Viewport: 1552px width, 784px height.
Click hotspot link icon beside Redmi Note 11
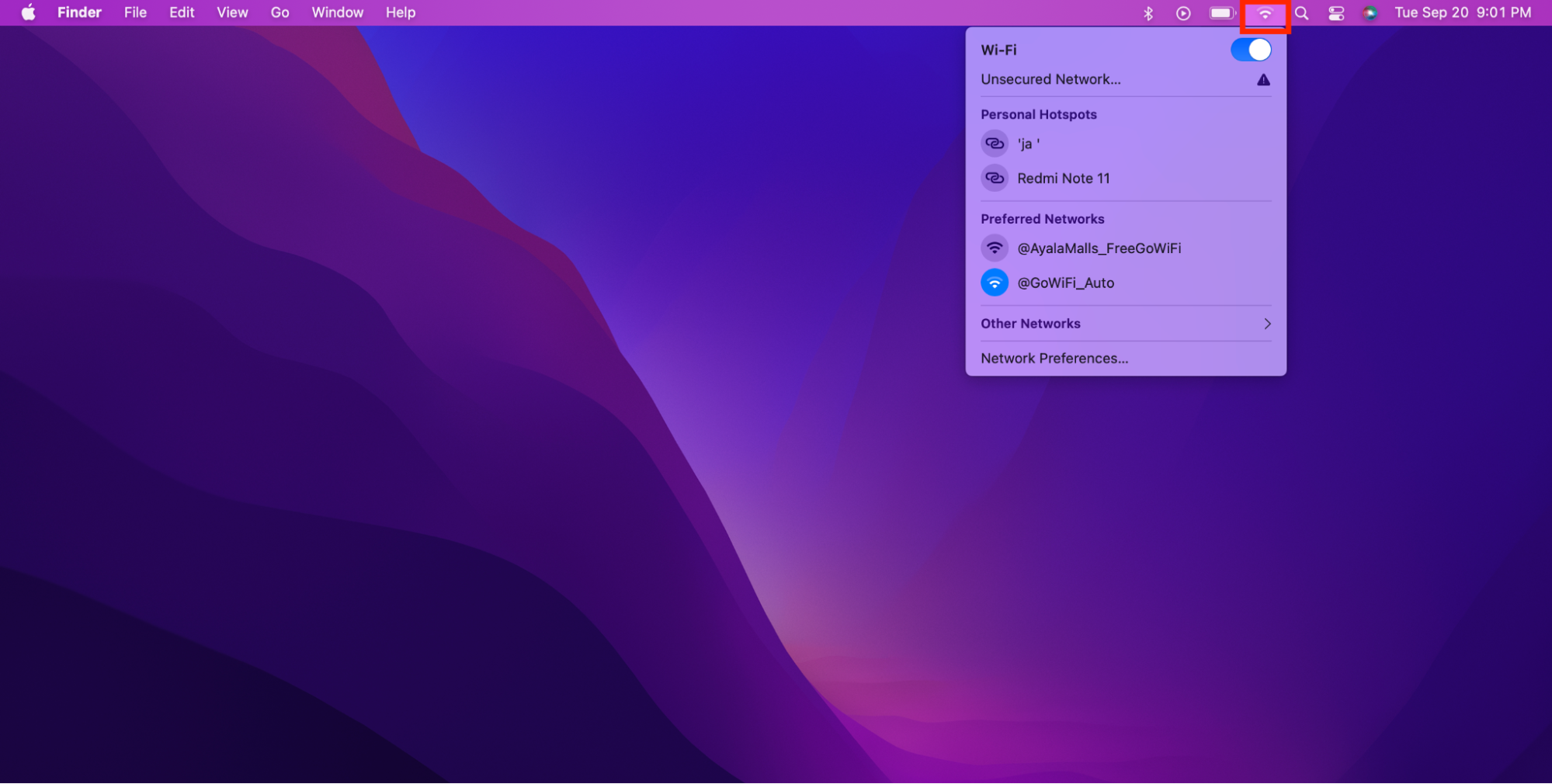coord(995,179)
